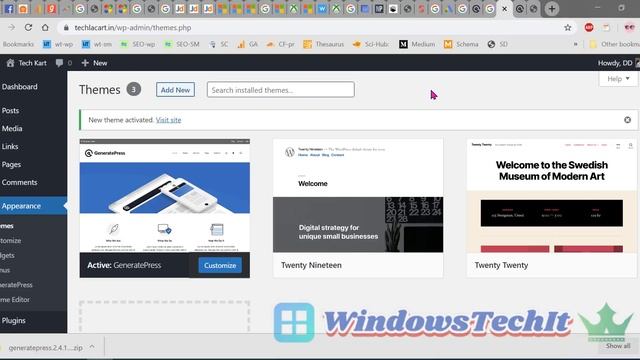Dismiss the theme activated notice

627,120
